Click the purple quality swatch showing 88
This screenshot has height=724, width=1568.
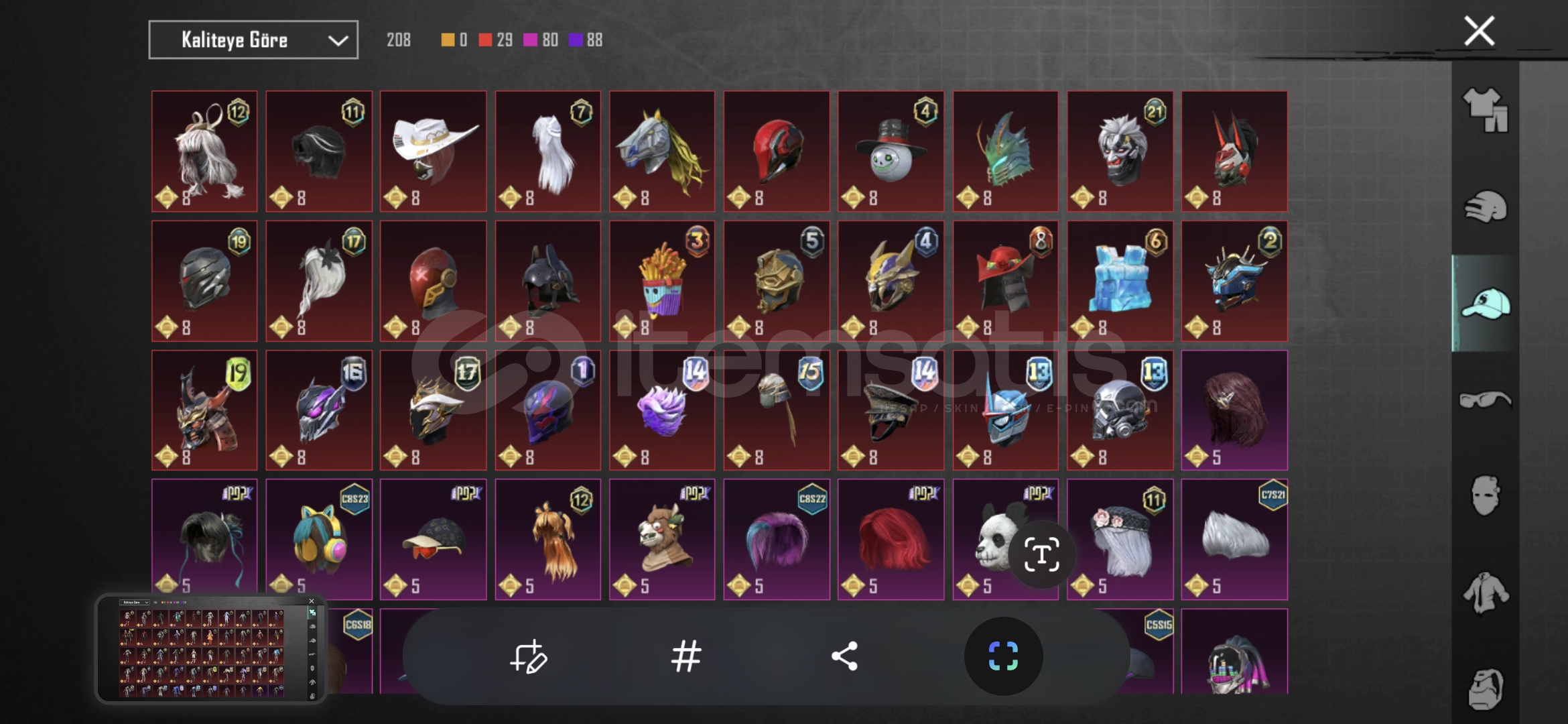(576, 40)
